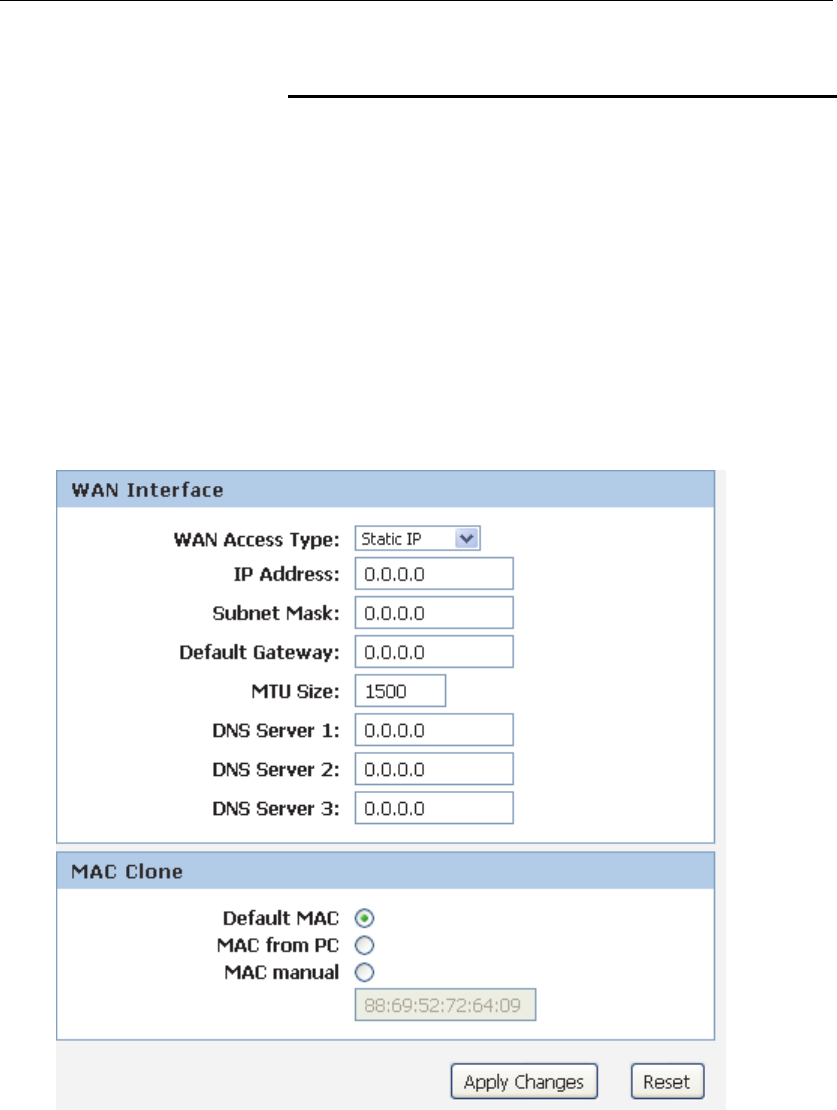Click the IP Address input field
Screen dimensions: 837x1110
pos(433,573)
